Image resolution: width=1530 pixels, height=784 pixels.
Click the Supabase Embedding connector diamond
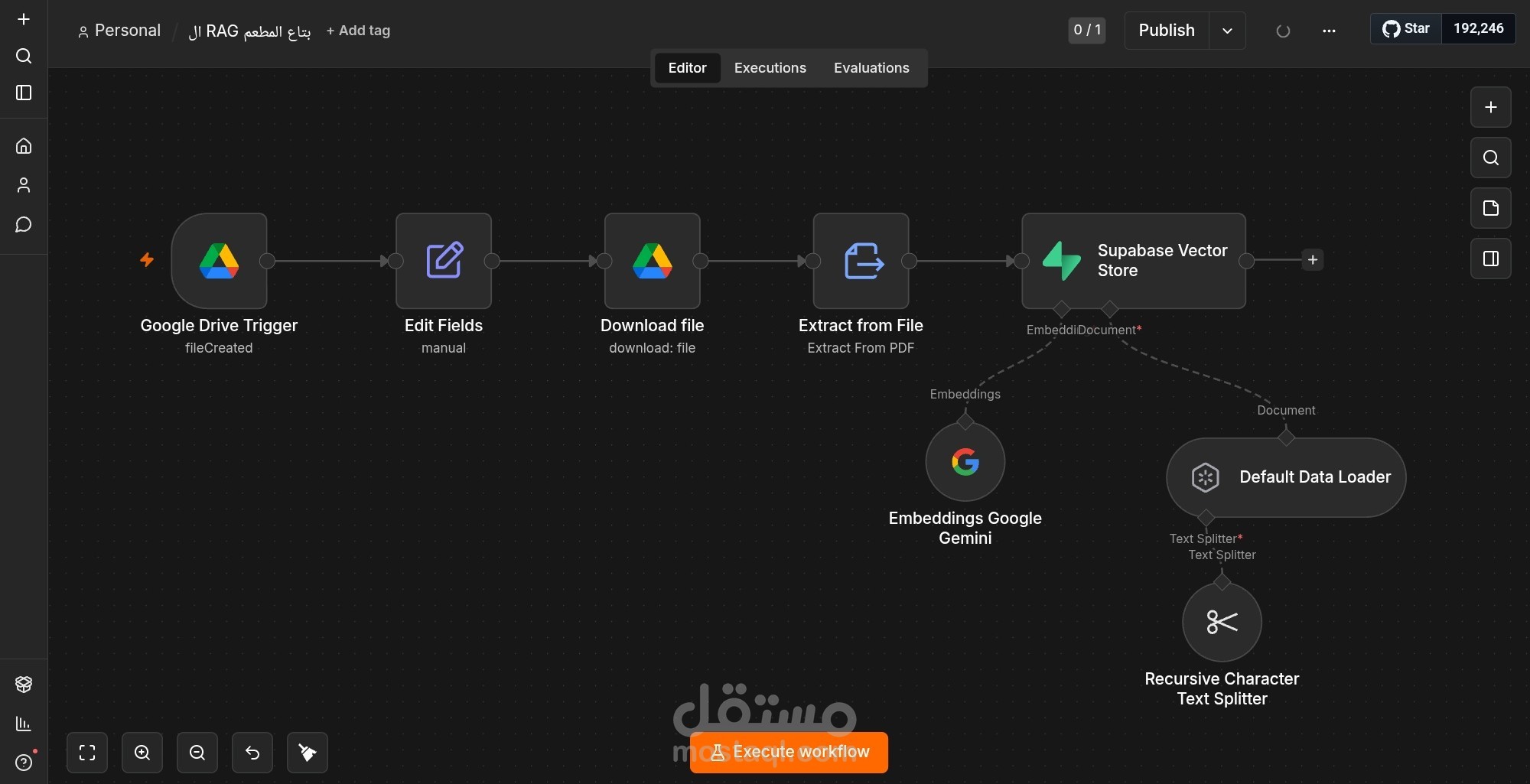click(x=1061, y=309)
